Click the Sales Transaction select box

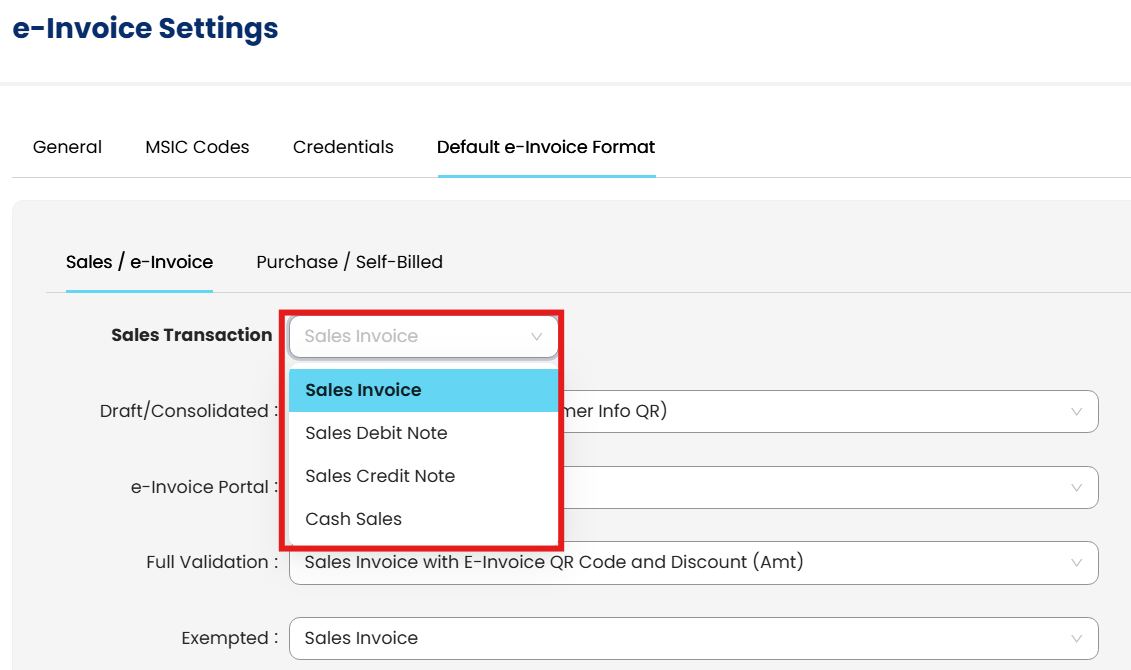410,337
